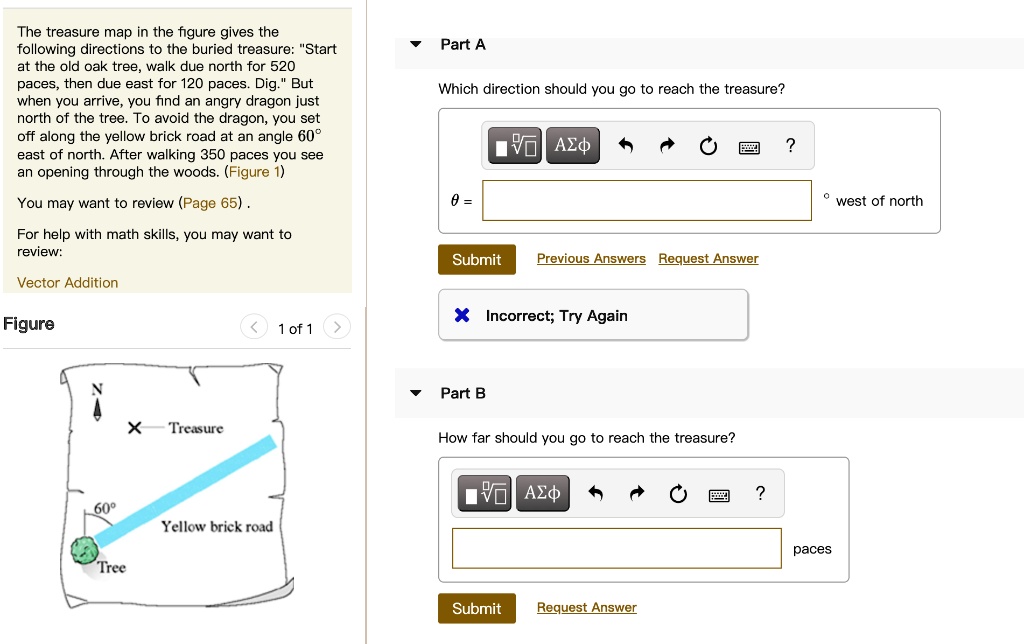Open the Vector Addition link
This screenshot has width=1024, height=644.
tap(68, 283)
